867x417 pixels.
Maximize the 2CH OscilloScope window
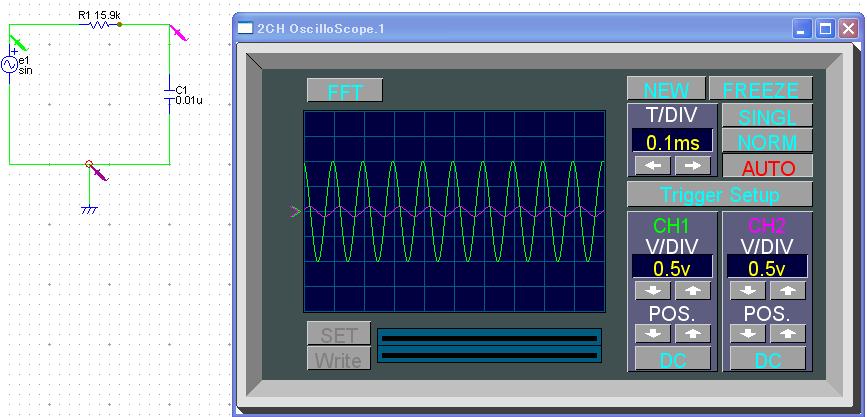point(826,28)
